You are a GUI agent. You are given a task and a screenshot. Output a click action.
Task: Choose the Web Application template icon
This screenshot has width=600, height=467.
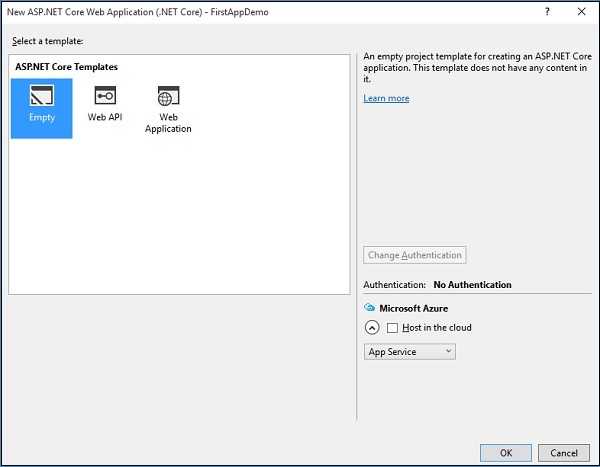point(168,96)
